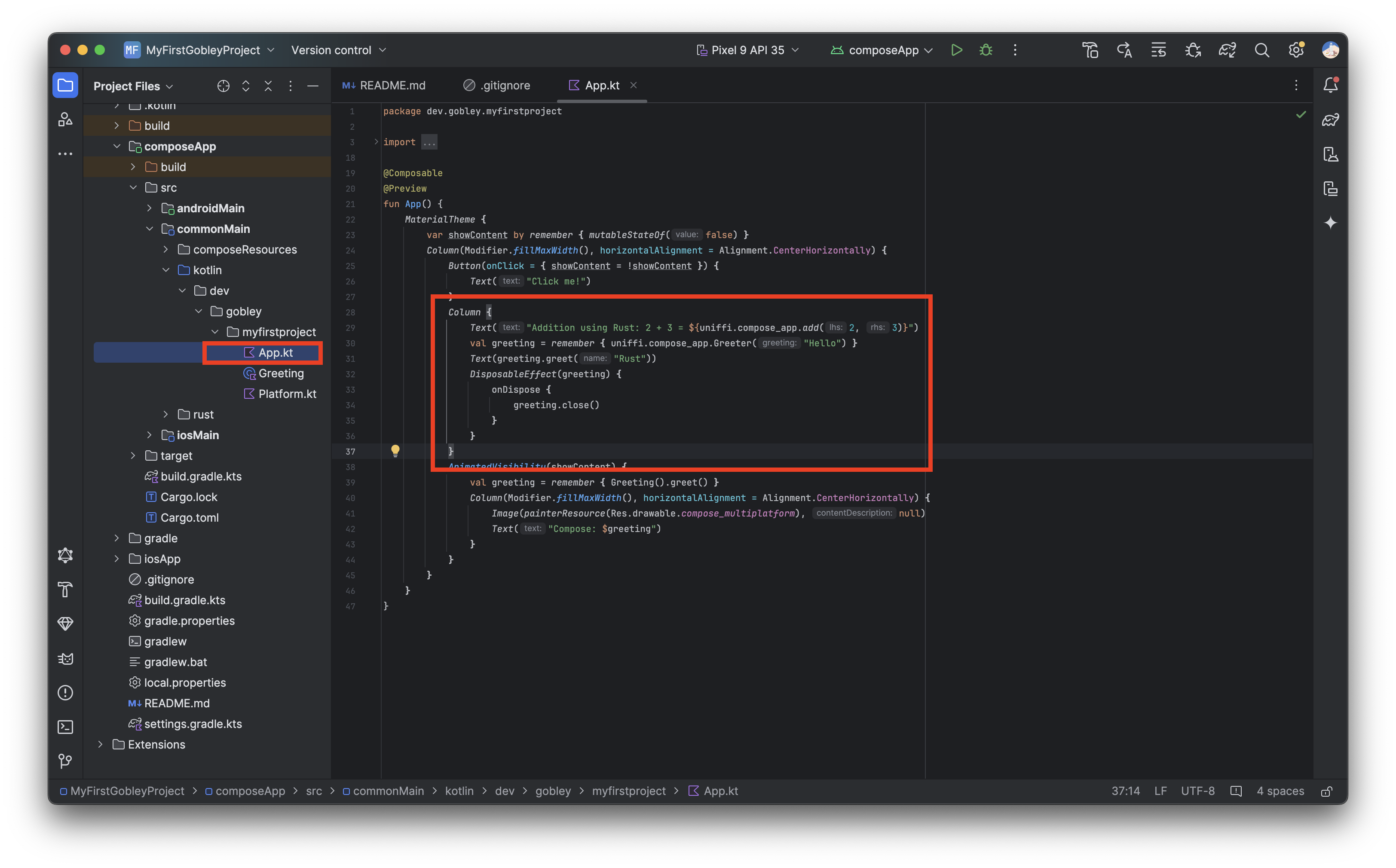
Task: Open composeApp build.gradle.kts file
Action: pyautogui.click(x=193, y=477)
